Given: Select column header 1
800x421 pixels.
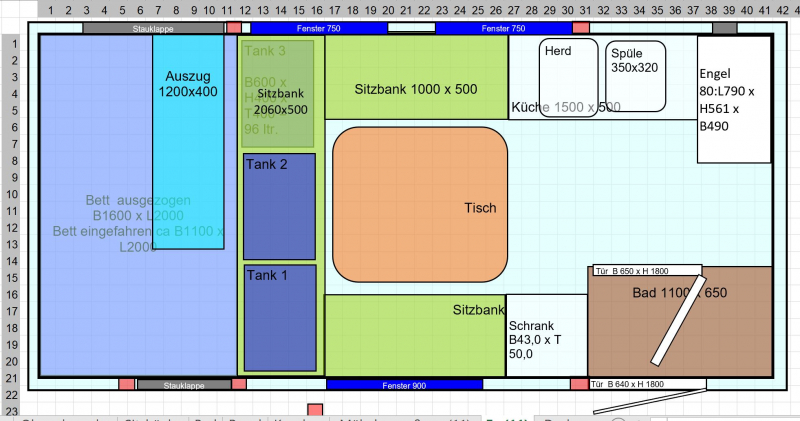Looking at the screenshot, I should point(51,10).
